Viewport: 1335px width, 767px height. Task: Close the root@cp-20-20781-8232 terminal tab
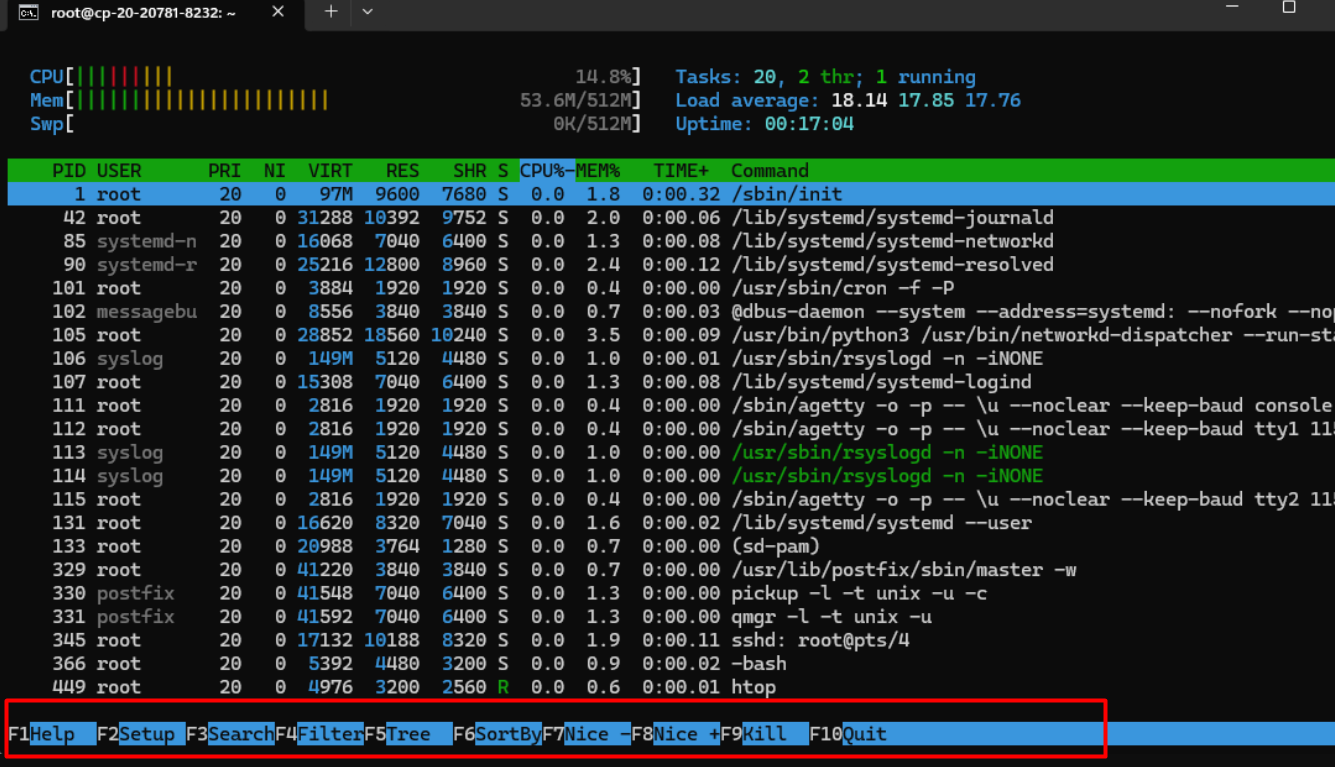pos(278,12)
